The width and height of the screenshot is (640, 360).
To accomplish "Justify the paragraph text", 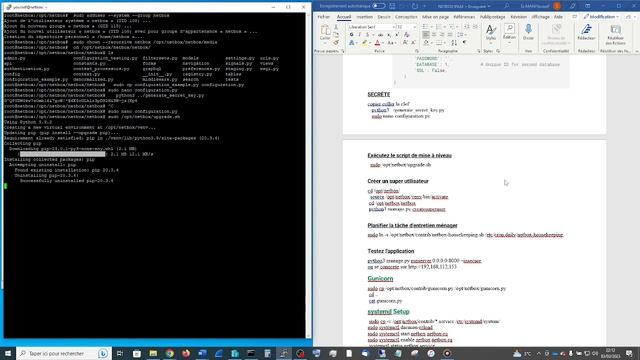I will pos(450,35).
